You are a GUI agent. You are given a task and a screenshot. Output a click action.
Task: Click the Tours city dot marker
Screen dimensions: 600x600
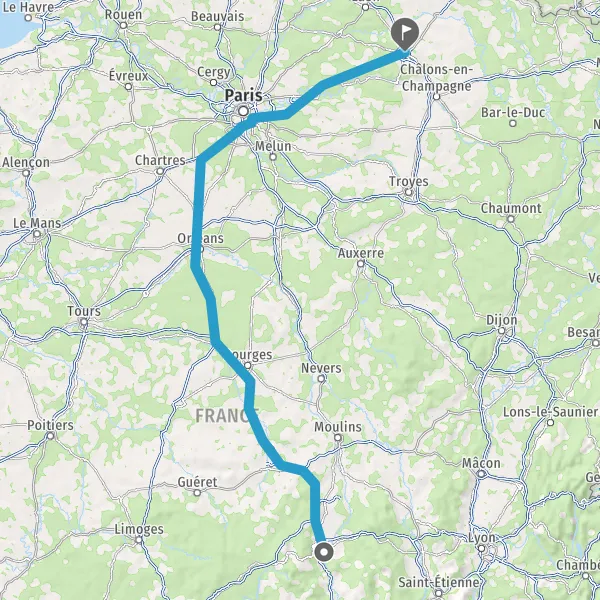[84, 322]
